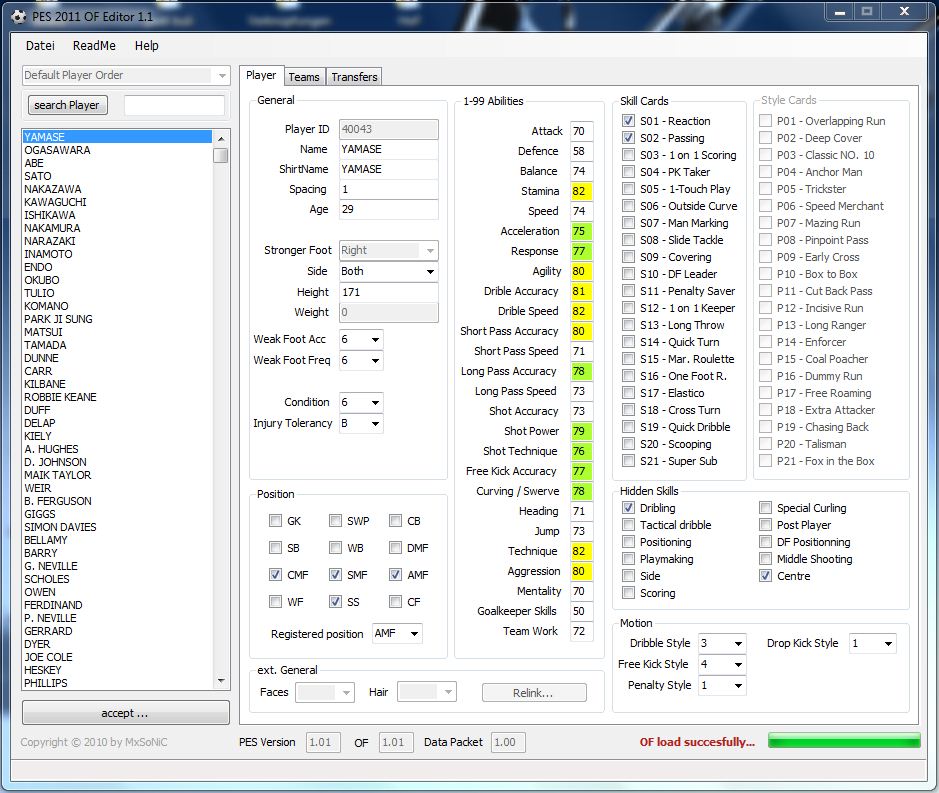The width and height of the screenshot is (939, 793).
Task: Open the Datei menu
Action: (x=40, y=46)
